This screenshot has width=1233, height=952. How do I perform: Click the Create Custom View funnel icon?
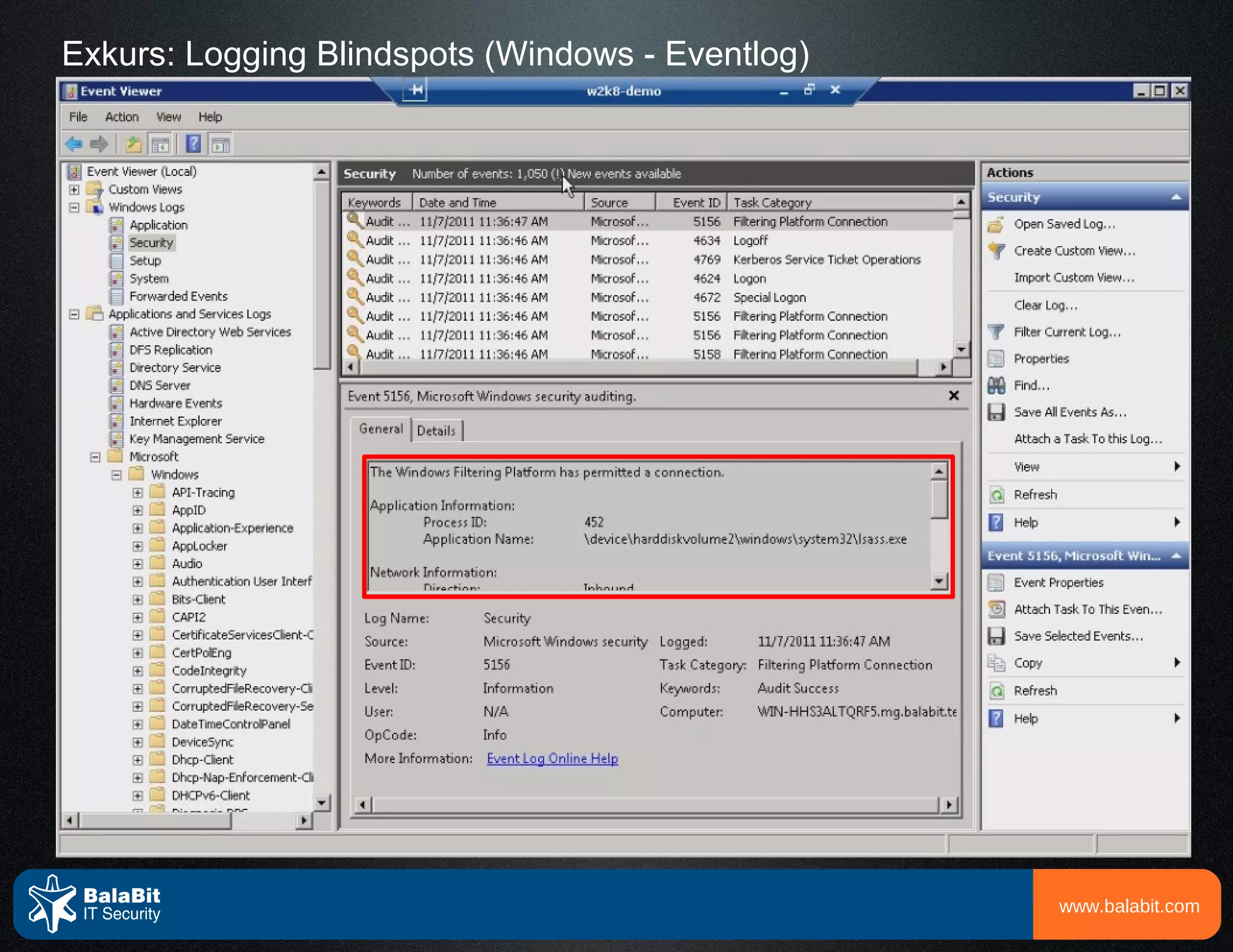996,251
